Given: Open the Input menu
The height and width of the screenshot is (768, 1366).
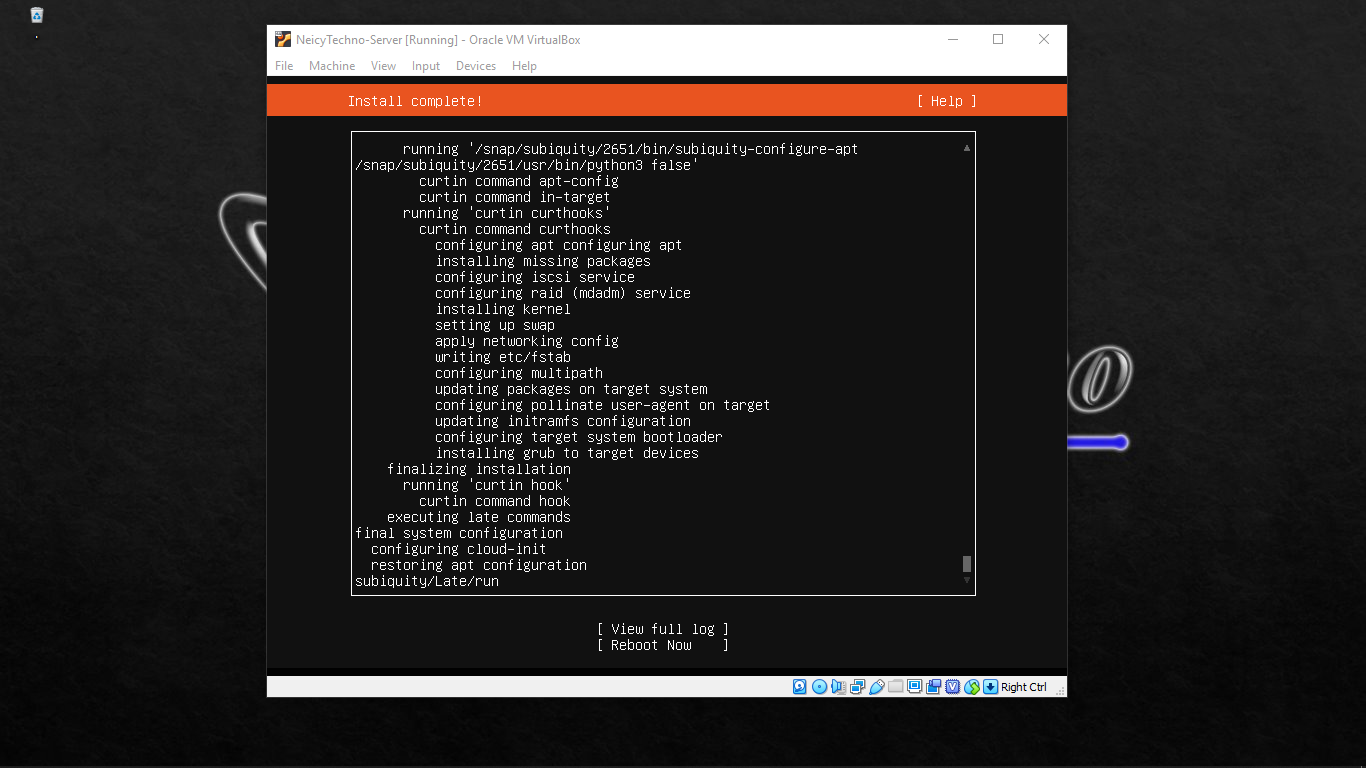Looking at the screenshot, I should pos(426,66).
